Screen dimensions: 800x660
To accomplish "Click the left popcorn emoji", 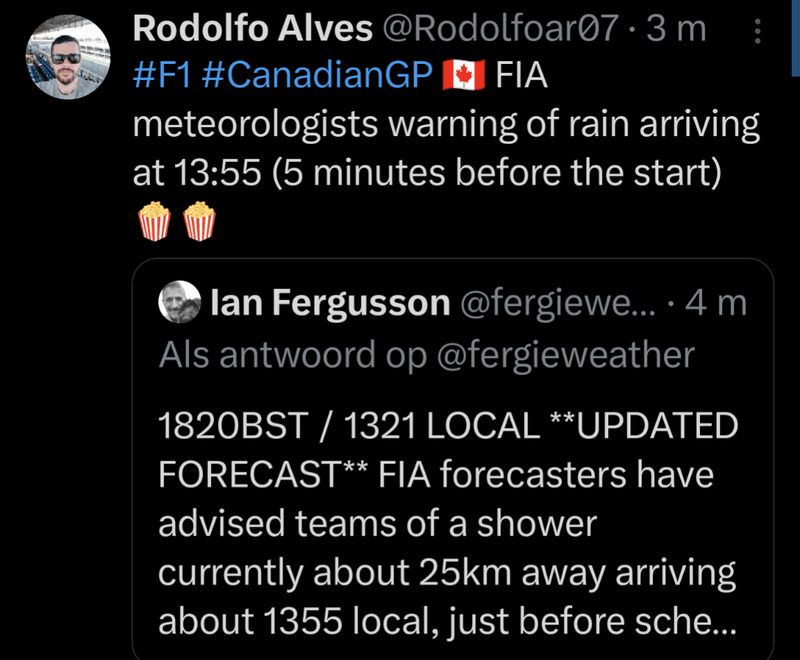I will 152,221.
